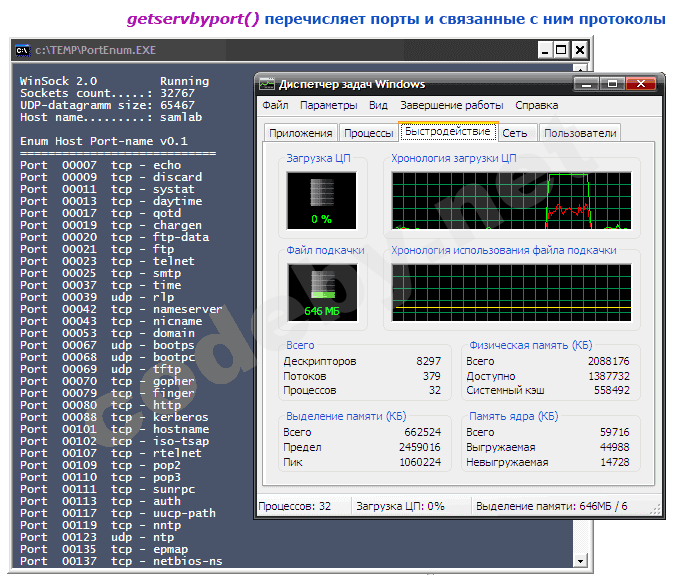Maximize the PortEnum console window

tap(561, 49)
